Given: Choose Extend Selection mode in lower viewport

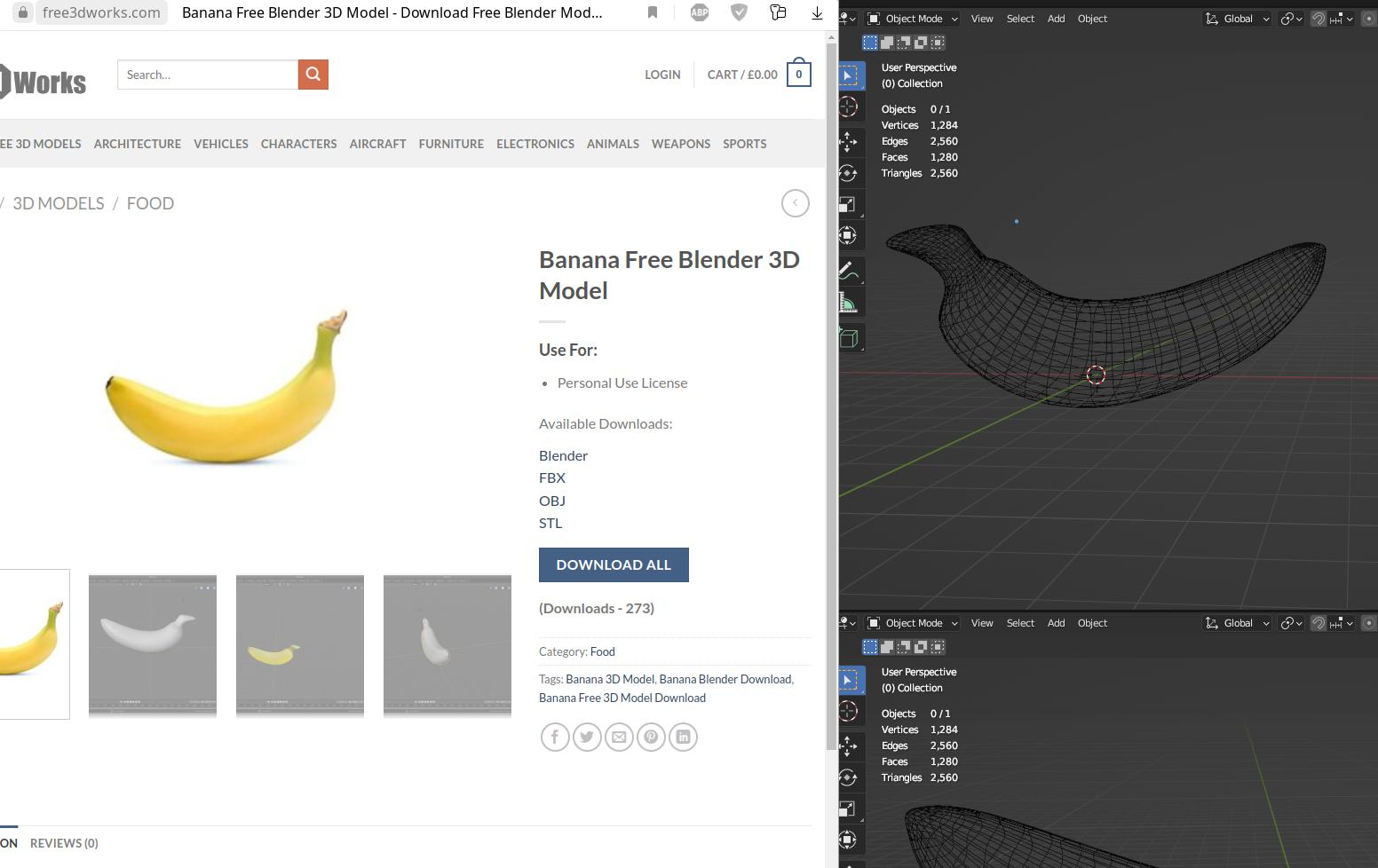Looking at the screenshot, I should pyautogui.click(x=887, y=647).
